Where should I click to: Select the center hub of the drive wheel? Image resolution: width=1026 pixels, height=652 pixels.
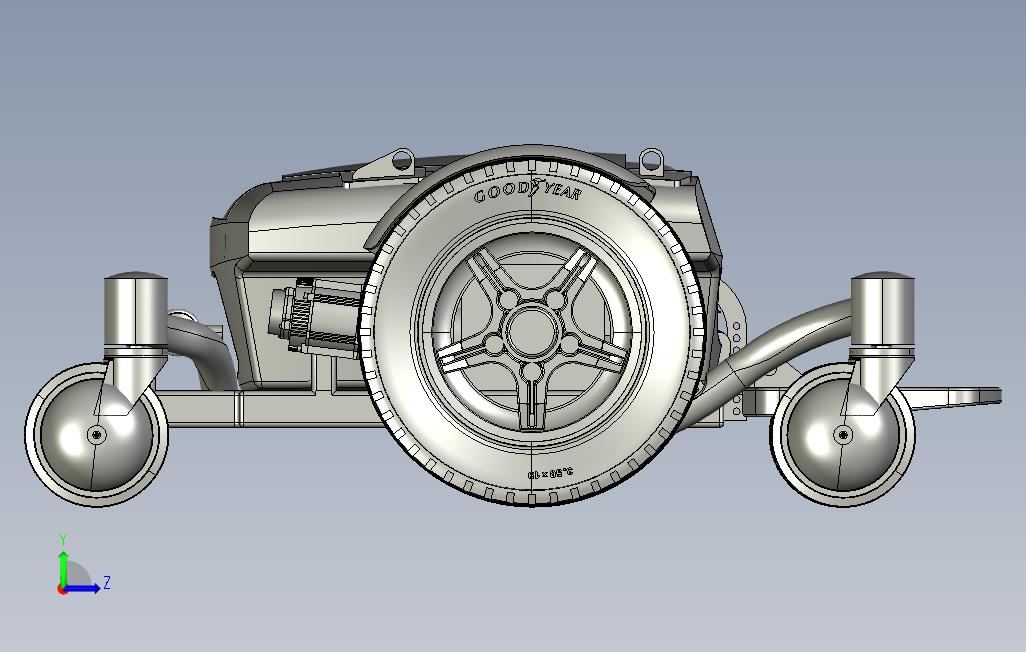click(x=531, y=331)
